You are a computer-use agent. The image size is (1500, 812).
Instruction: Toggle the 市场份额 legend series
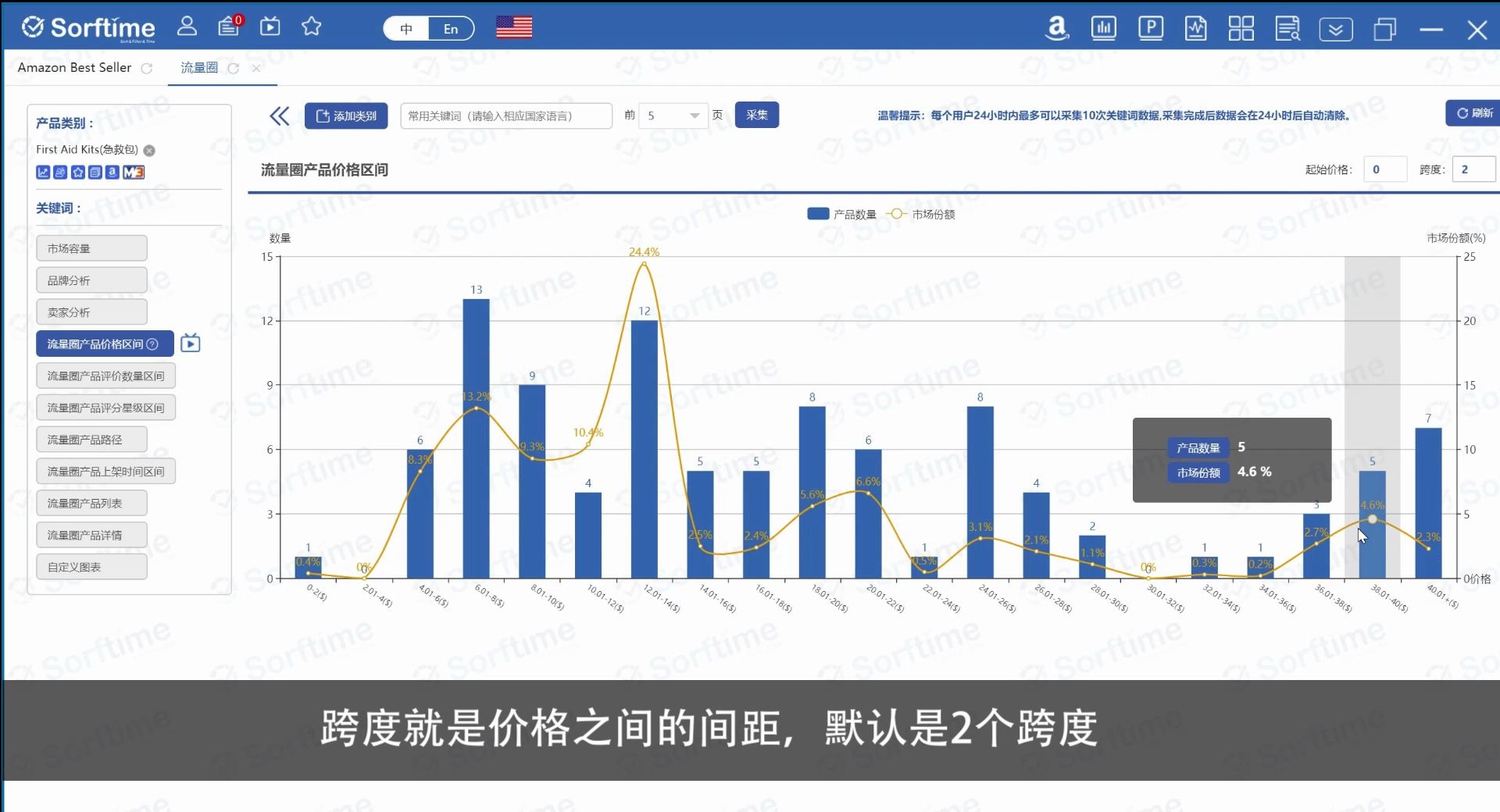point(922,214)
